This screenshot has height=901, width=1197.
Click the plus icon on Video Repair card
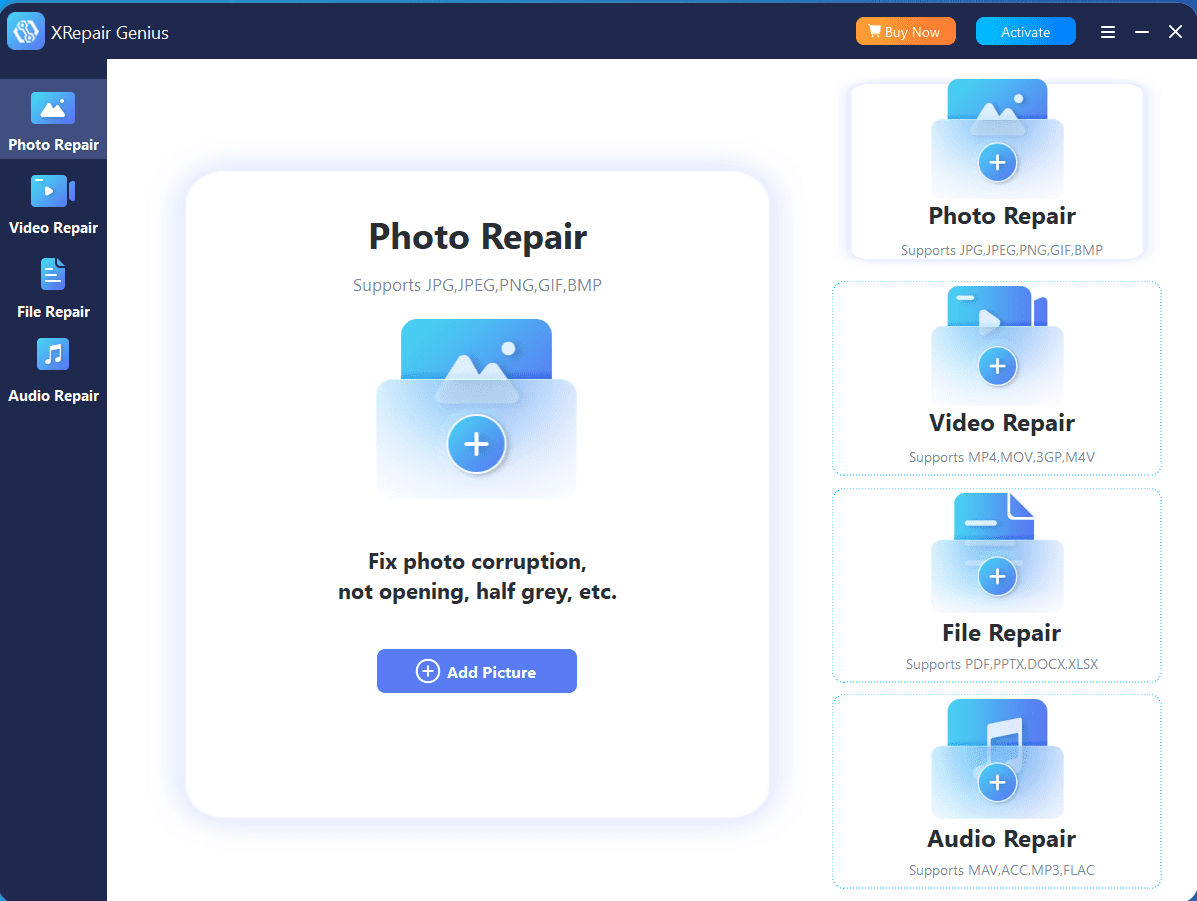997,366
